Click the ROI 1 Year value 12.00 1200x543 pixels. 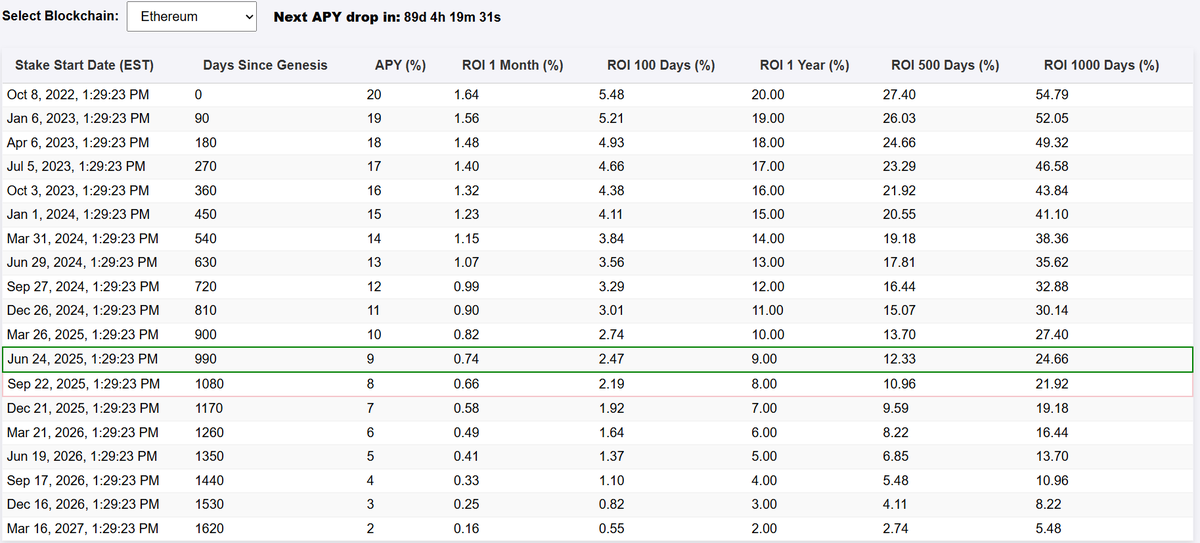tap(768, 287)
